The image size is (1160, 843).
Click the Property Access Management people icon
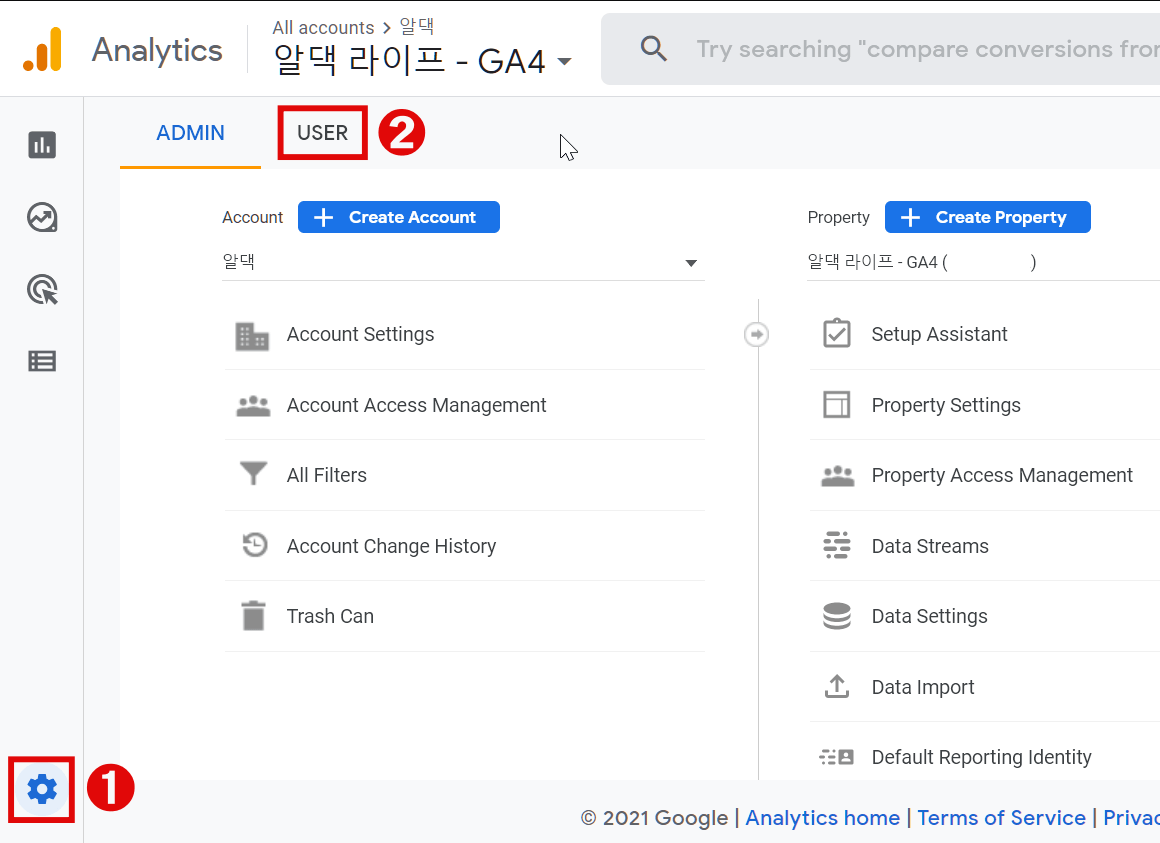837,476
